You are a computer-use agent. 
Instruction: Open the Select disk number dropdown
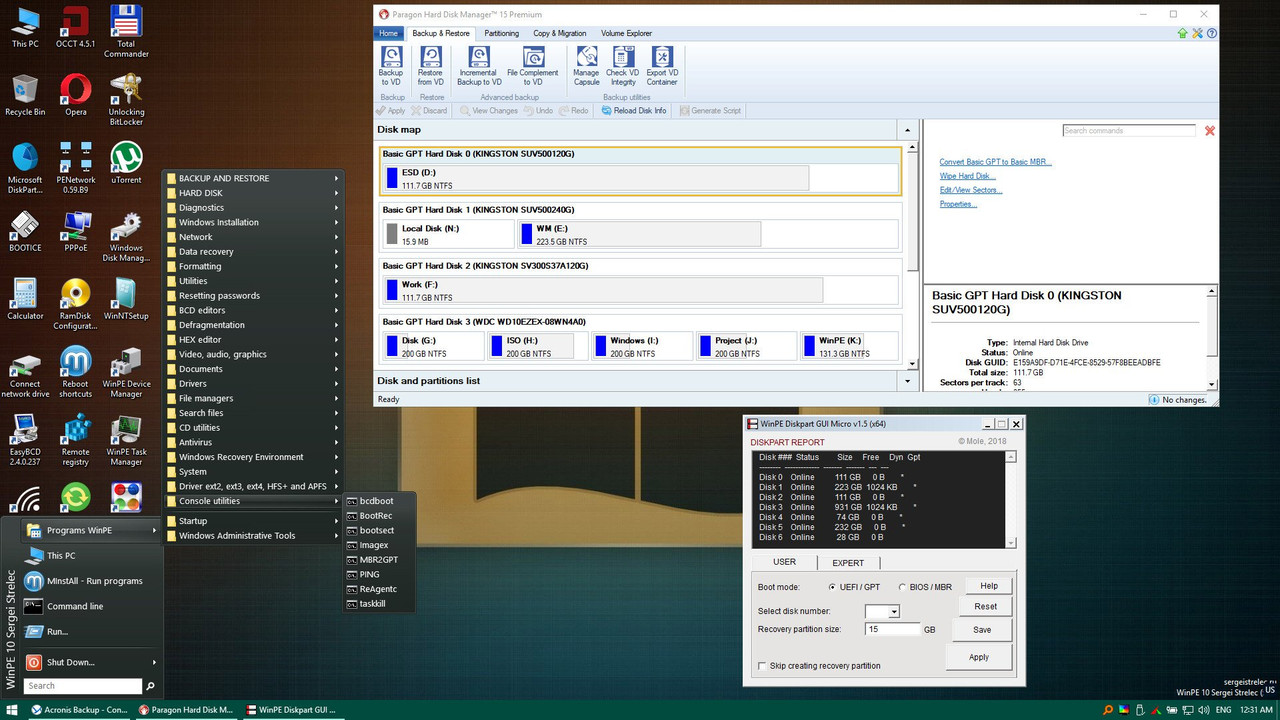pos(893,611)
